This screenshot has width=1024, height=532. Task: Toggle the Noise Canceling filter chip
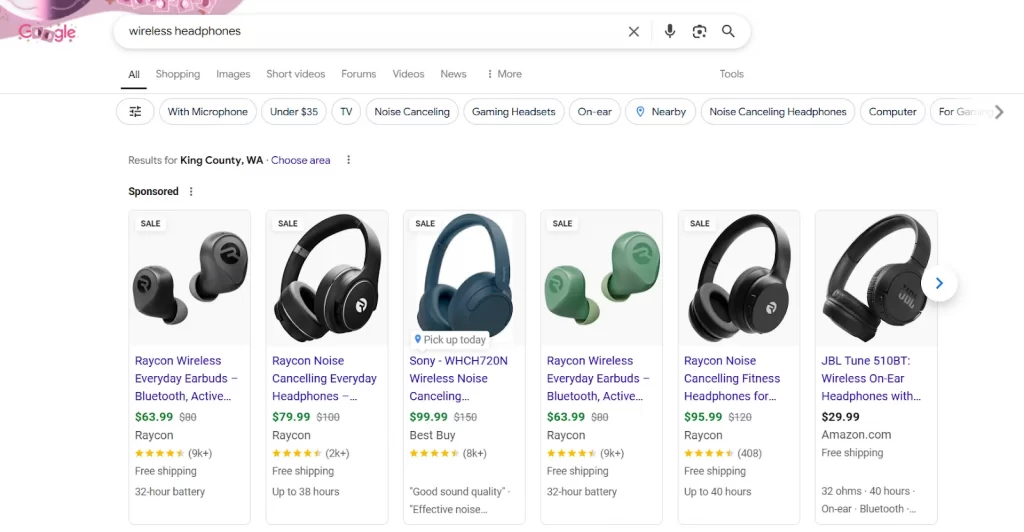point(412,112)
